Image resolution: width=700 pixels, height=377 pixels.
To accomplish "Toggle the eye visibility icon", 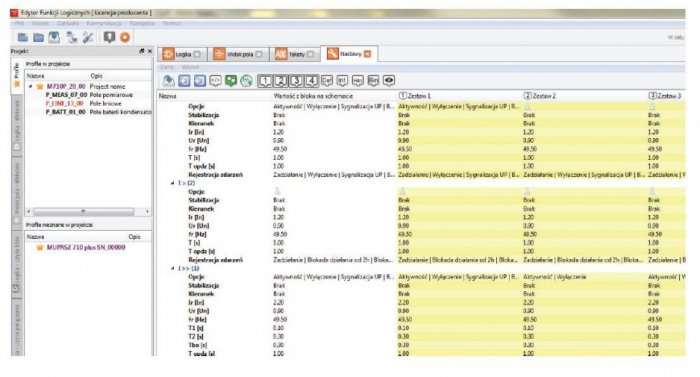I will pyautogui.click(x=389, y=81).
